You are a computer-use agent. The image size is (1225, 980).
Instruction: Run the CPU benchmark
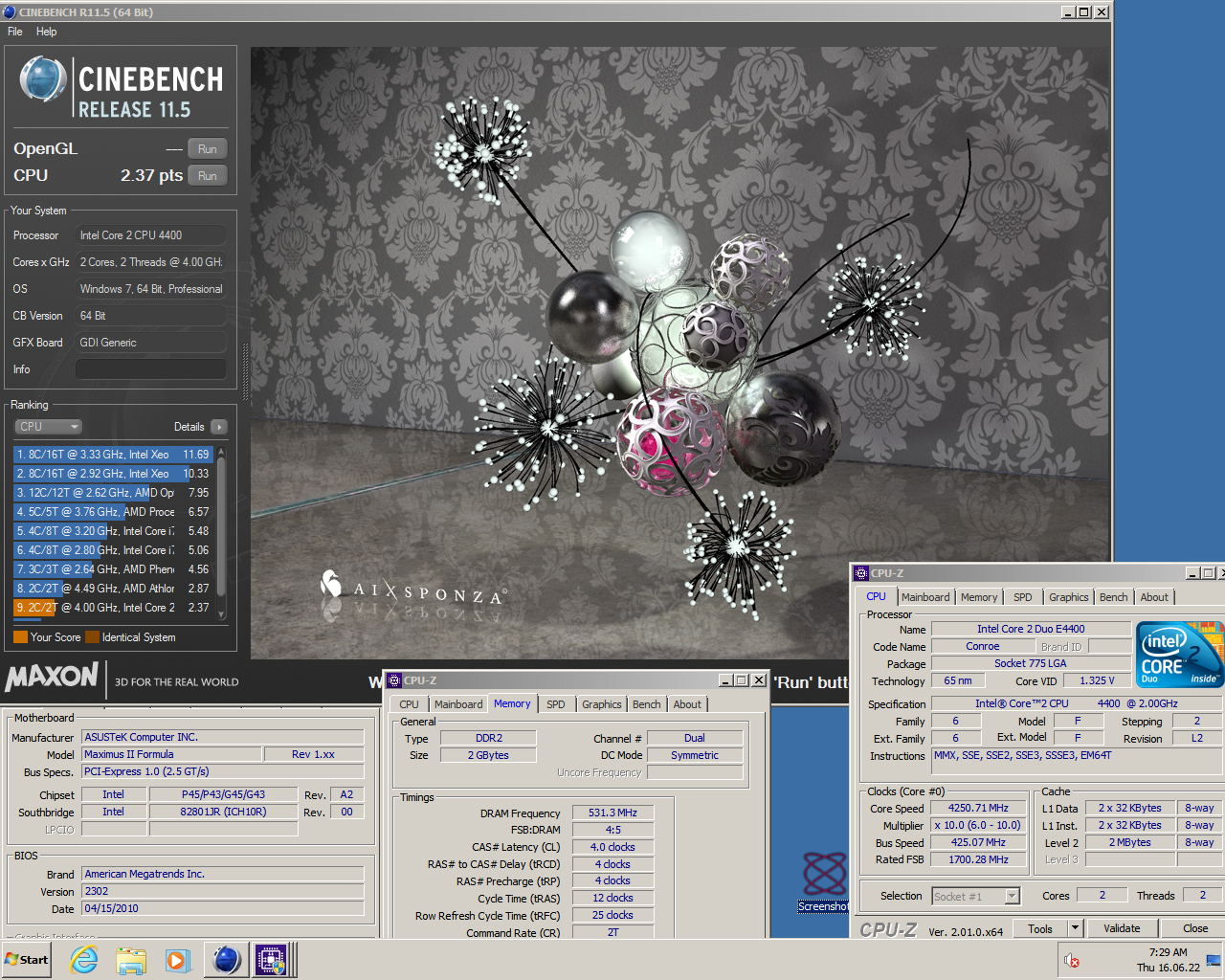pyautogui.click(x=208, y=176)
